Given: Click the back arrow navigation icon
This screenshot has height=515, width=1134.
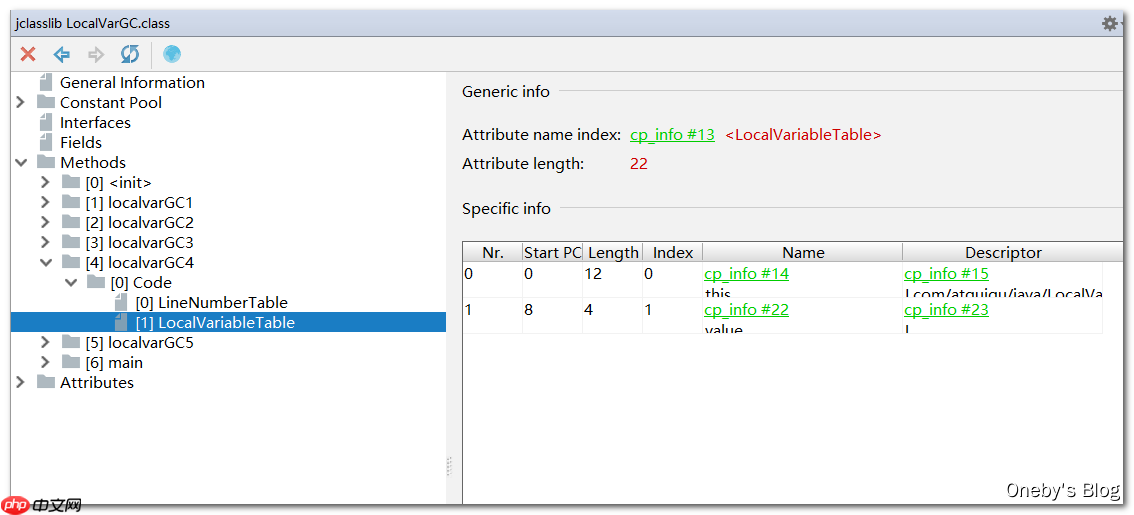Looking at the screenshot, I should pyautogui.click(x=62, y=54).
